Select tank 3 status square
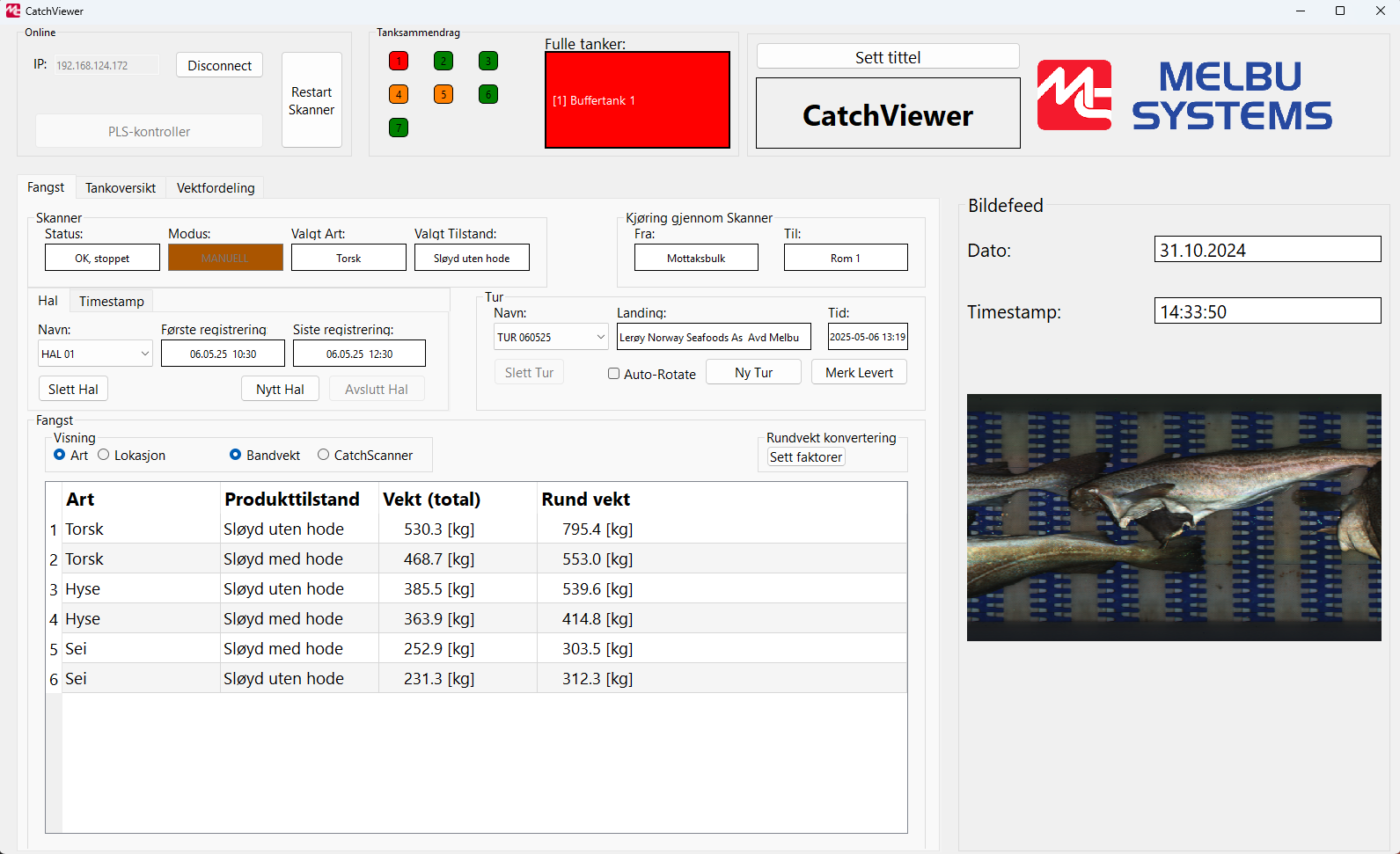 pyautogui.click(x=488, y=61)
